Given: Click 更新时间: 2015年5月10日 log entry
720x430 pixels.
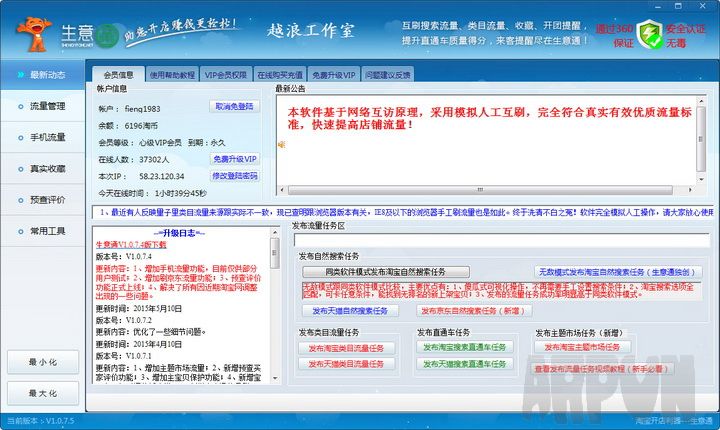Looking at the screenshot, I should pyautogui.click(x=139, y=309).
